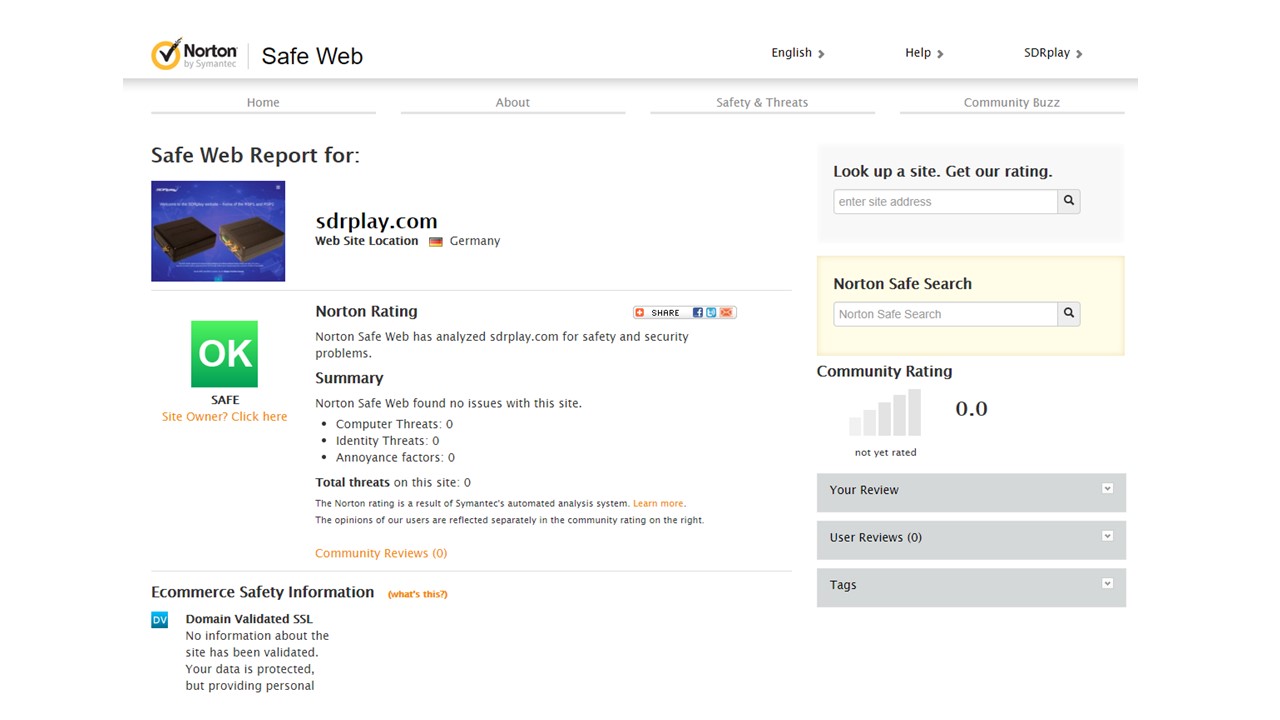Open the Community Buzz tab
The width and height of the screenshot is (1280, 720).
point(1012,103)
